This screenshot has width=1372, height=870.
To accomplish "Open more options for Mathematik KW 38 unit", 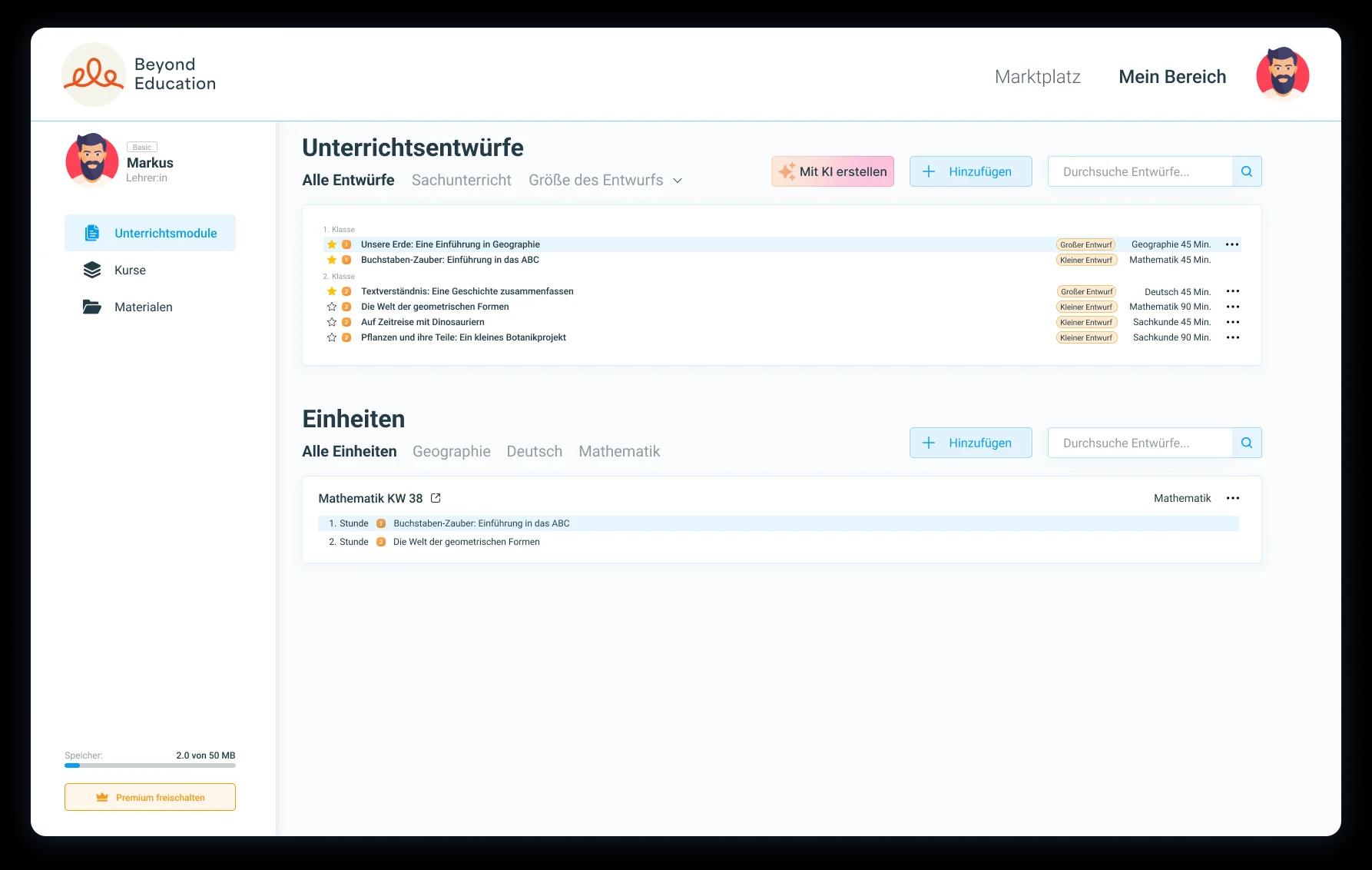I will [1232, 498].
